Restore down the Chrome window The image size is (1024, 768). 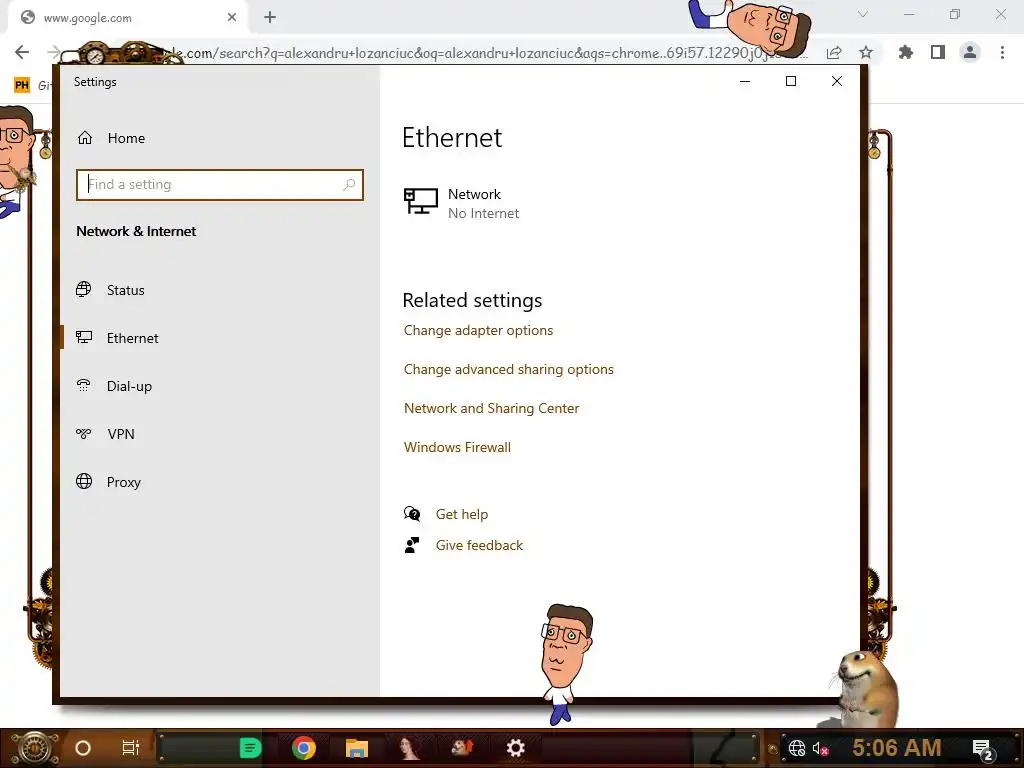point(955,14)
